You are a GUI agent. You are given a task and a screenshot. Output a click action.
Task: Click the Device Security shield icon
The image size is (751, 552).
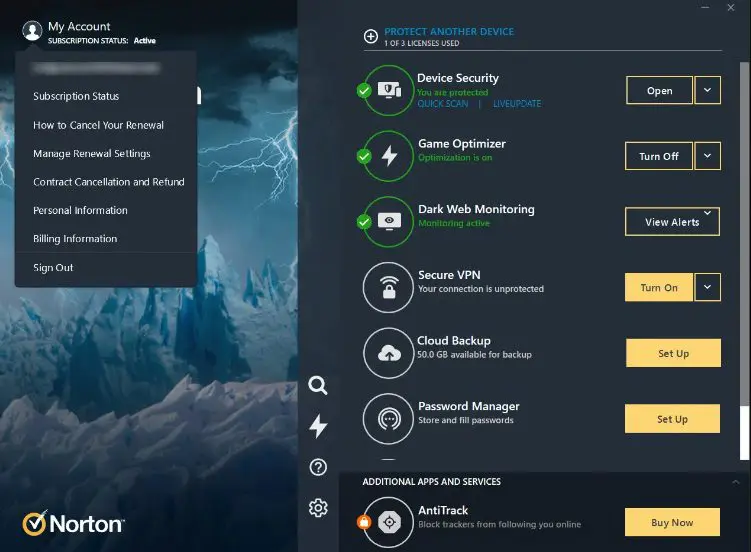pyautogui.click(x=389, y=90)
